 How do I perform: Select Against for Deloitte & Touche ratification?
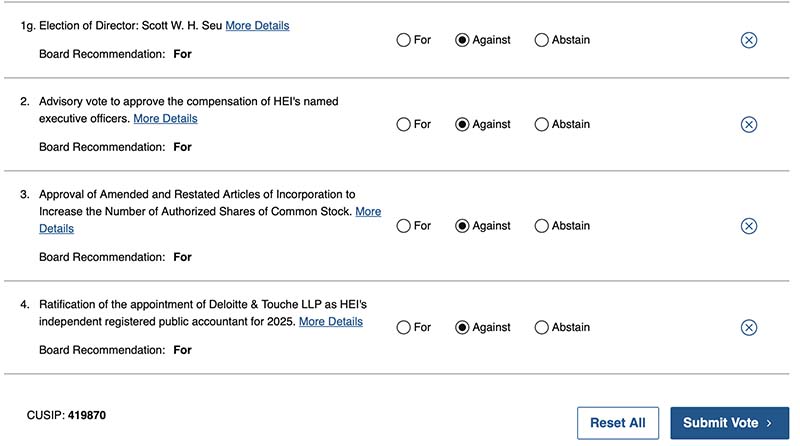(462, 327)
